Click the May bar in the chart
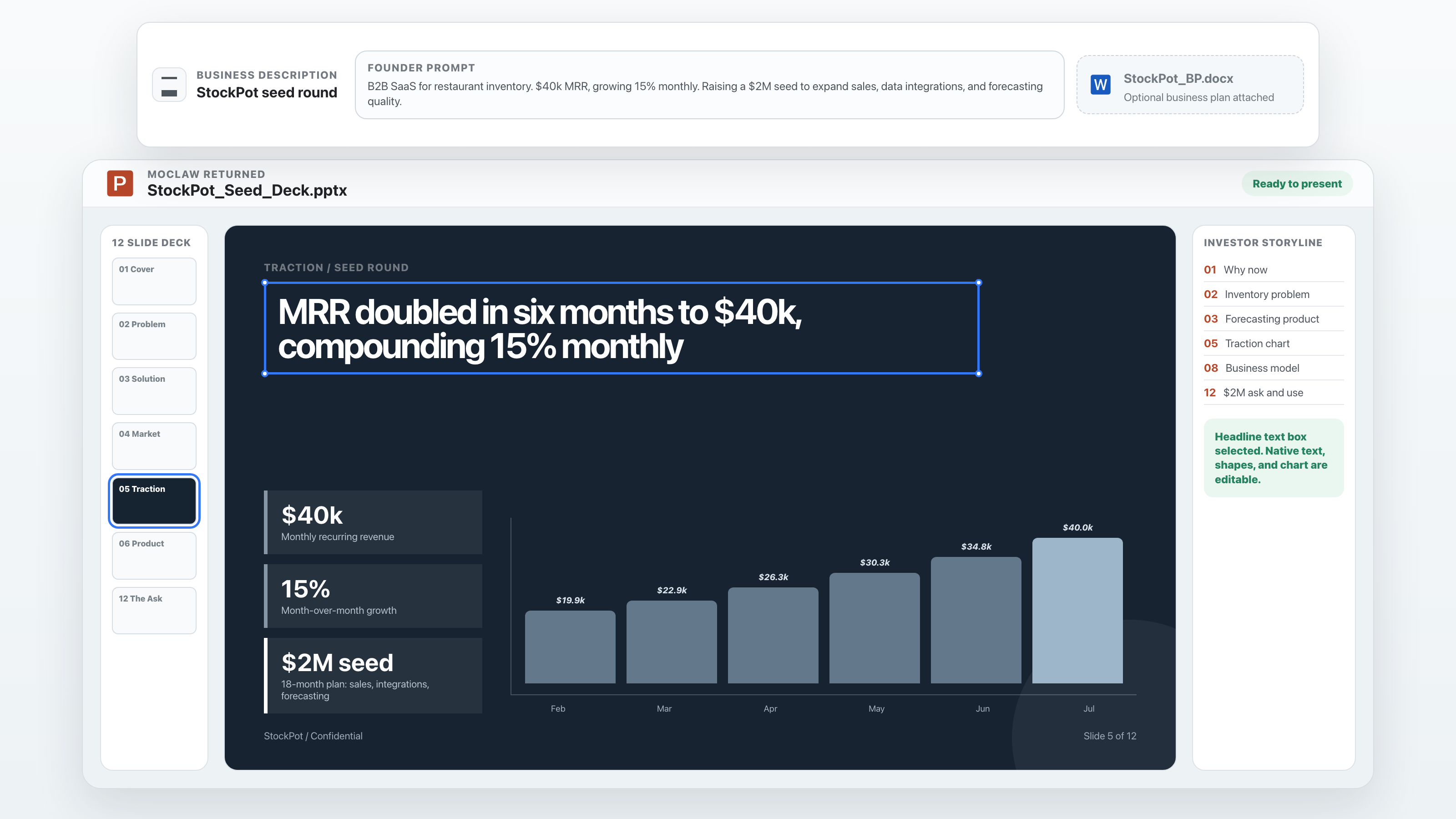This screenshot has width=1456, height=819. click(875, 628)
